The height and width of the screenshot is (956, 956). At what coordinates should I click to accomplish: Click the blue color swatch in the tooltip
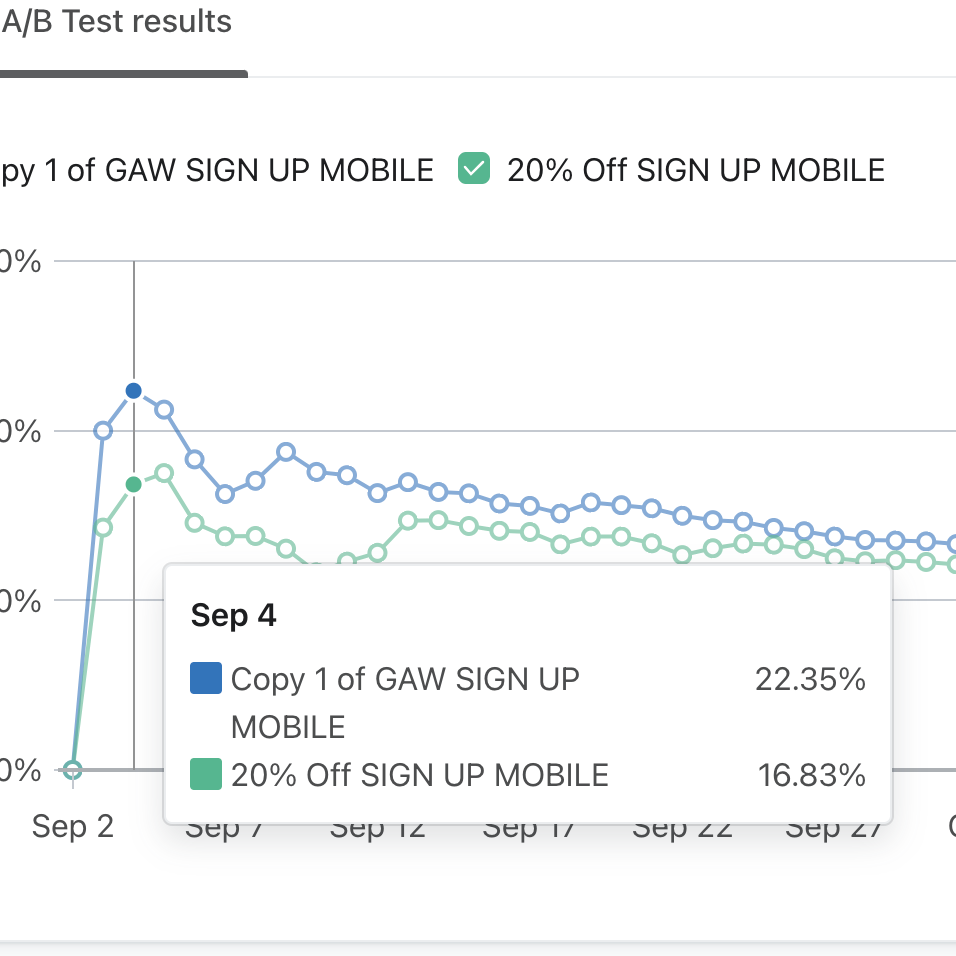tap(205, 680)
